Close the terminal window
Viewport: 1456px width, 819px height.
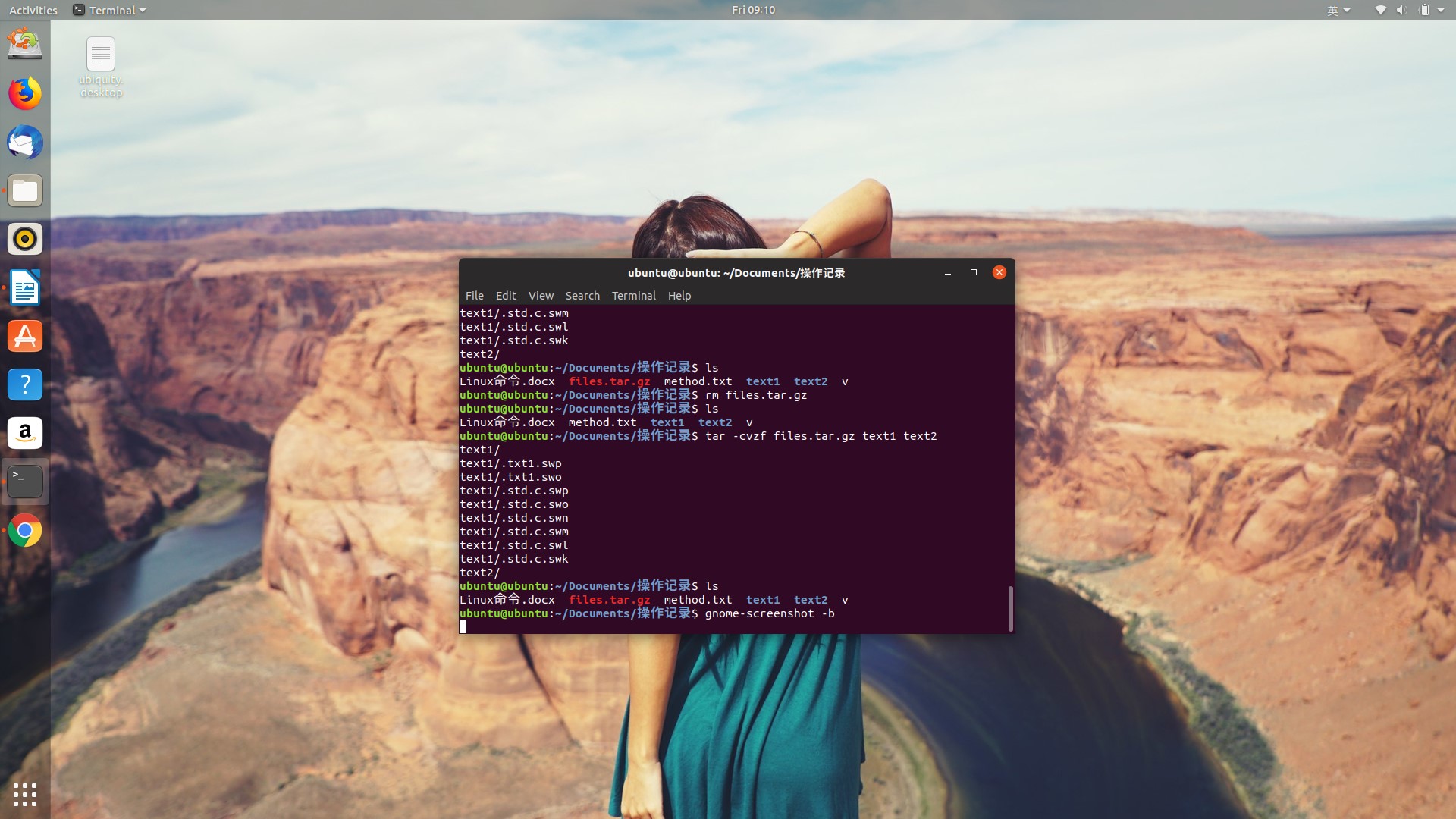(x=999, y=272)
